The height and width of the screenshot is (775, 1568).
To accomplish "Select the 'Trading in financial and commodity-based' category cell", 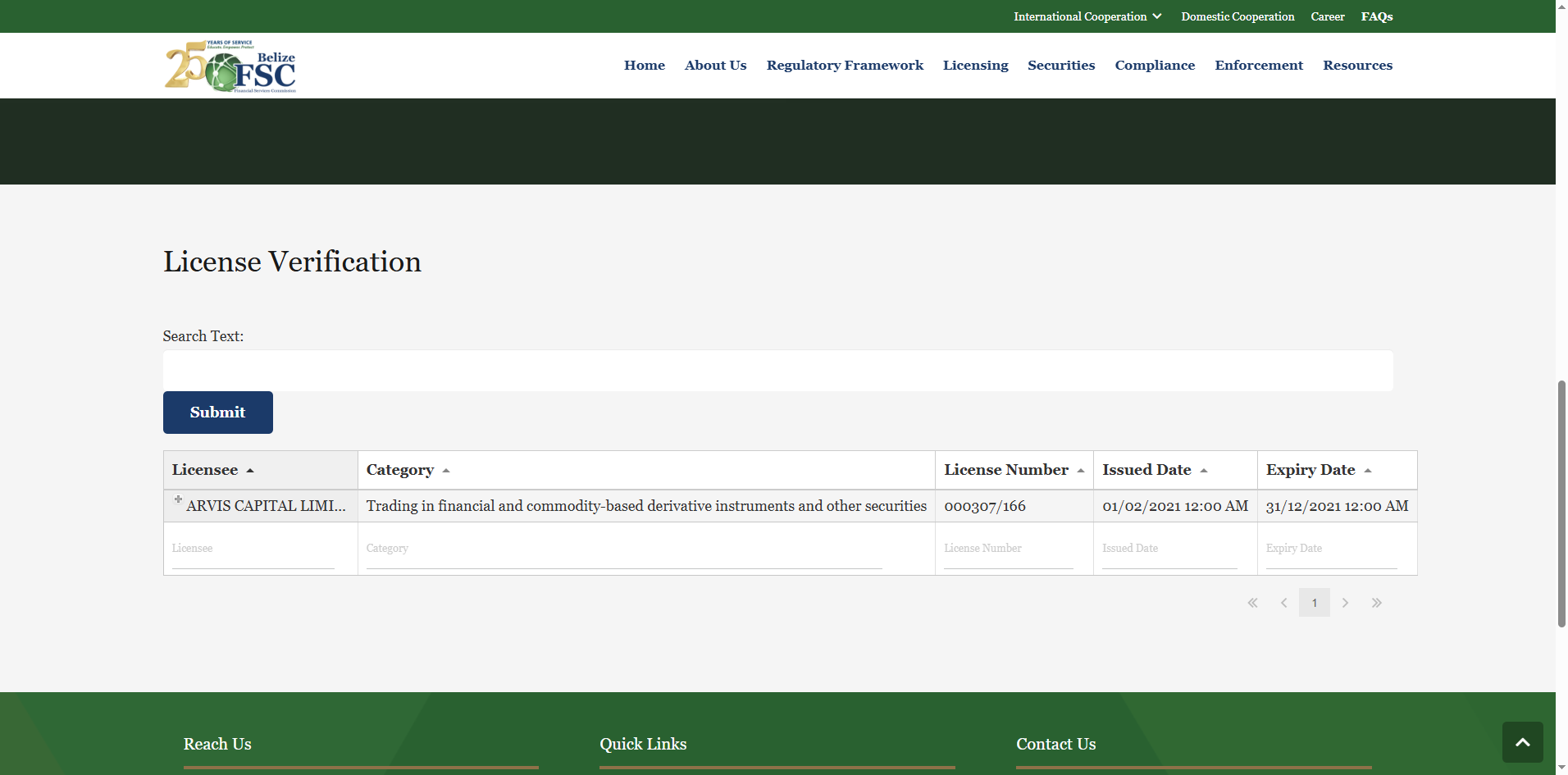I will coord(646,506).
